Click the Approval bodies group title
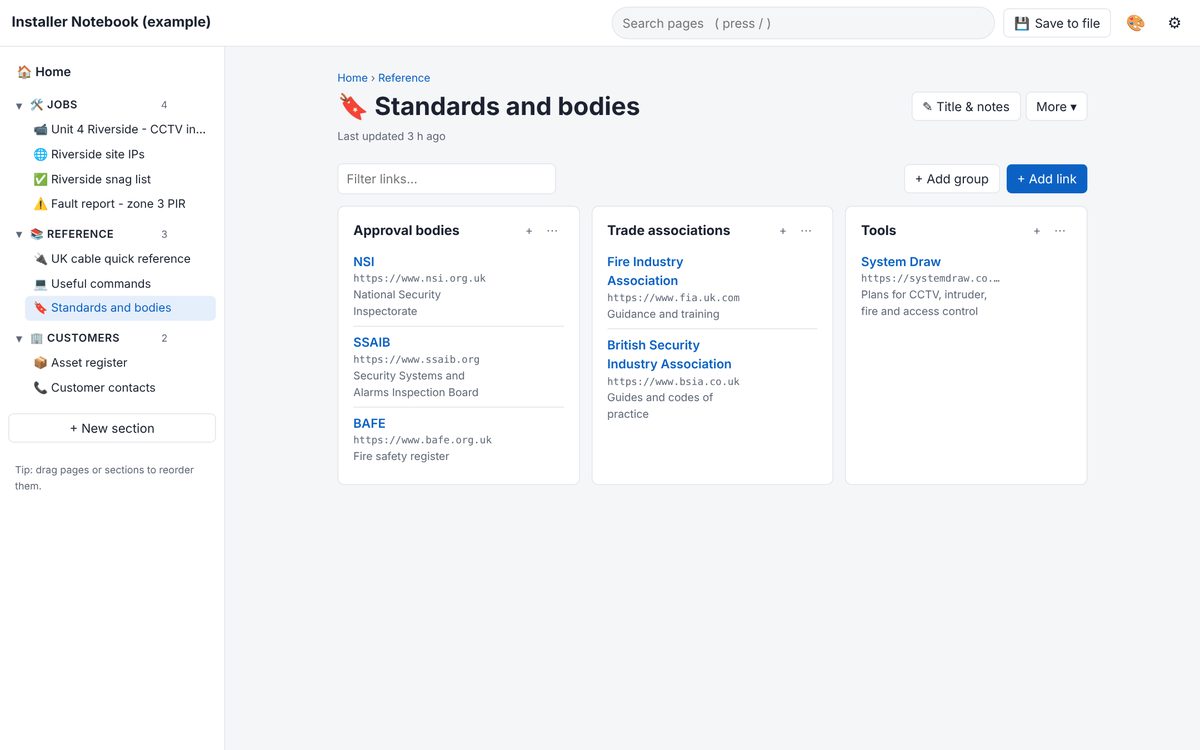 406,231
